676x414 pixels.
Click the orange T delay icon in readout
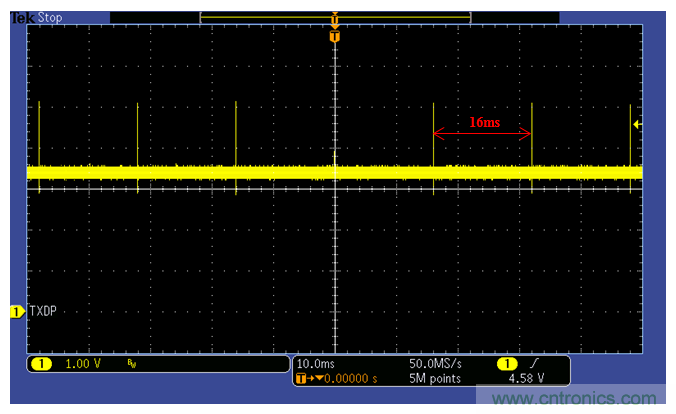[304, 378]
